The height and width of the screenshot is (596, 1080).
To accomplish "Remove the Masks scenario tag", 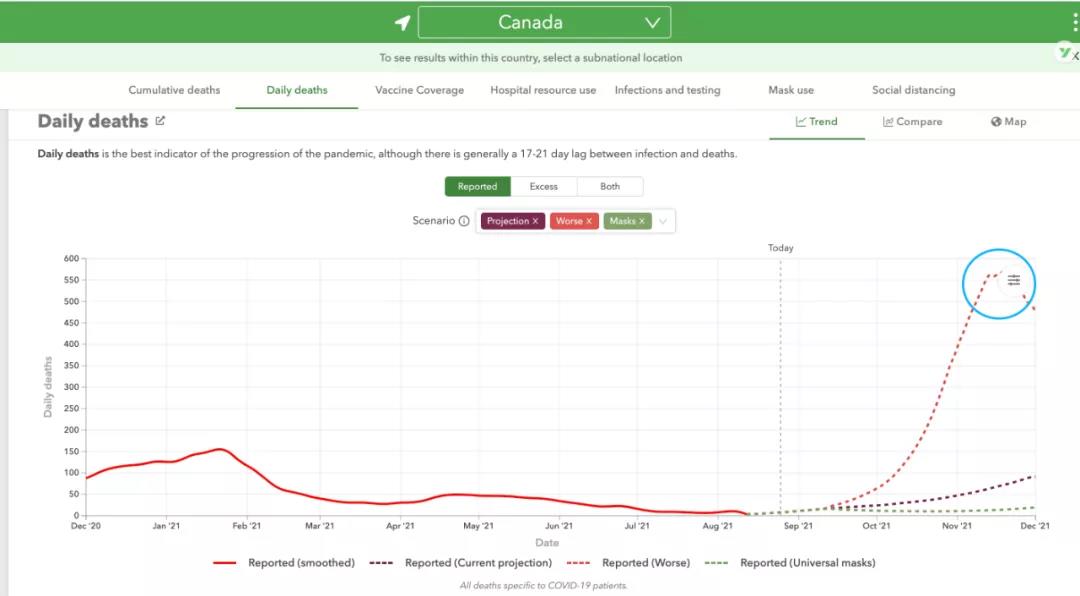I will (642, 221).
